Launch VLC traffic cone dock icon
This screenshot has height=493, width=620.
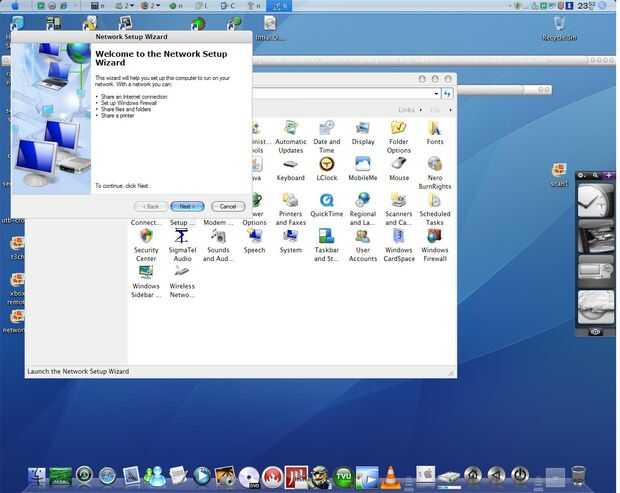(x=390, y=477)
